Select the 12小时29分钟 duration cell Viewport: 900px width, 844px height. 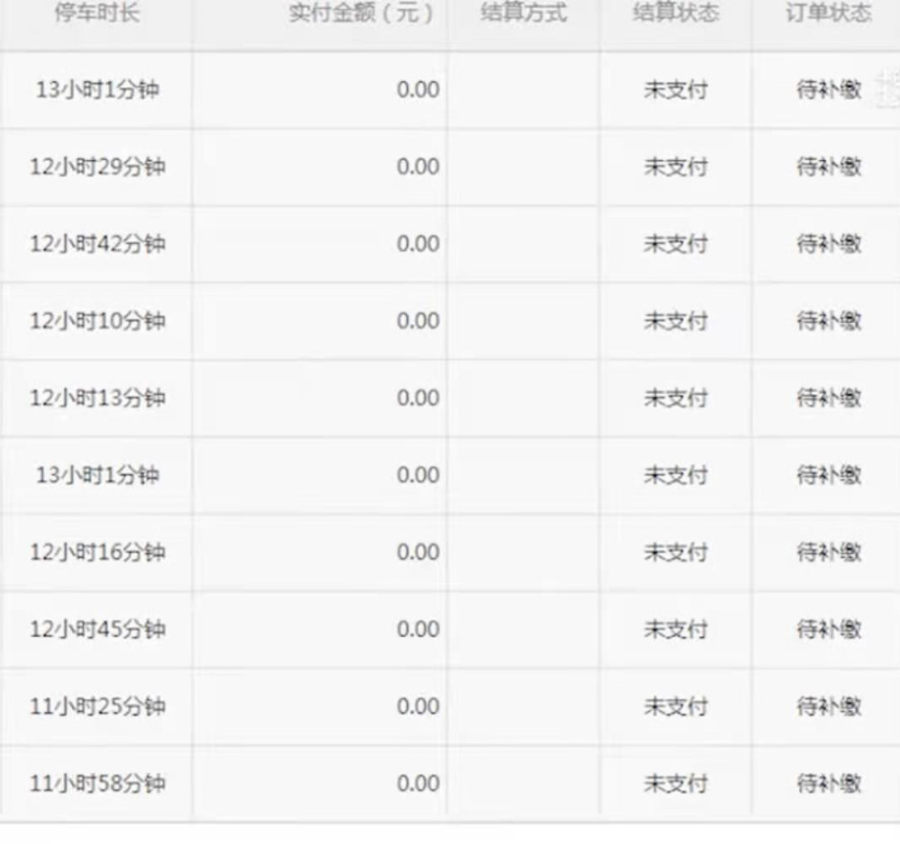97,167
